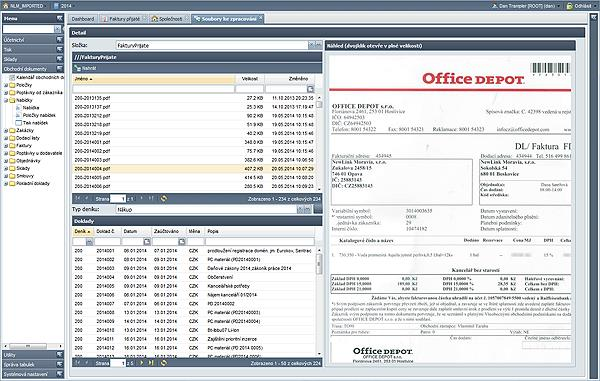600x381 pixels.
Task: Expand the Zakázky folder
Action: (x=6, y=130)
